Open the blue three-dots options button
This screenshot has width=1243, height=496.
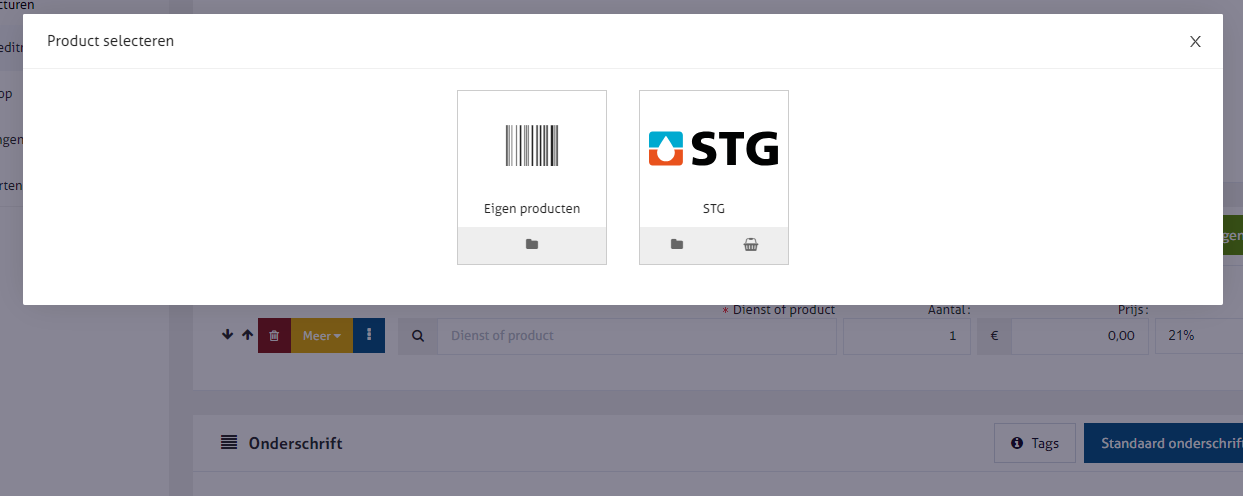pos(369,336)
